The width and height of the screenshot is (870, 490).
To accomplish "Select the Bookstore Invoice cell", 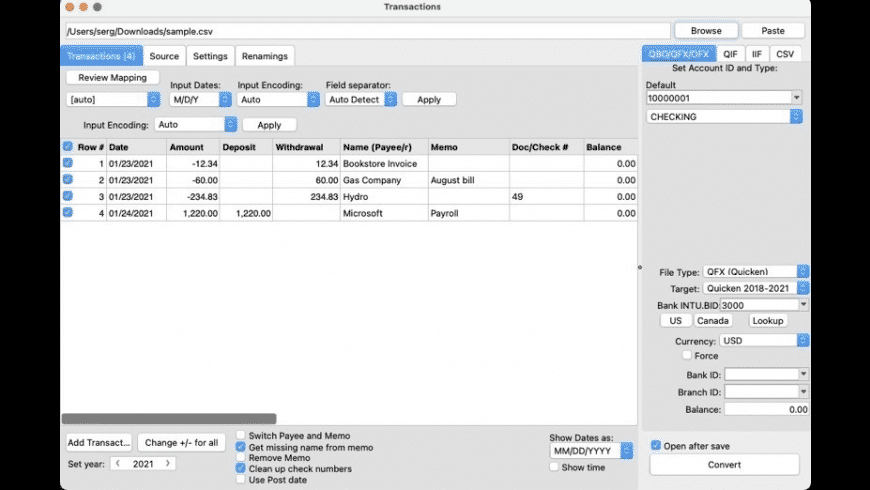I will click(384, 164).
